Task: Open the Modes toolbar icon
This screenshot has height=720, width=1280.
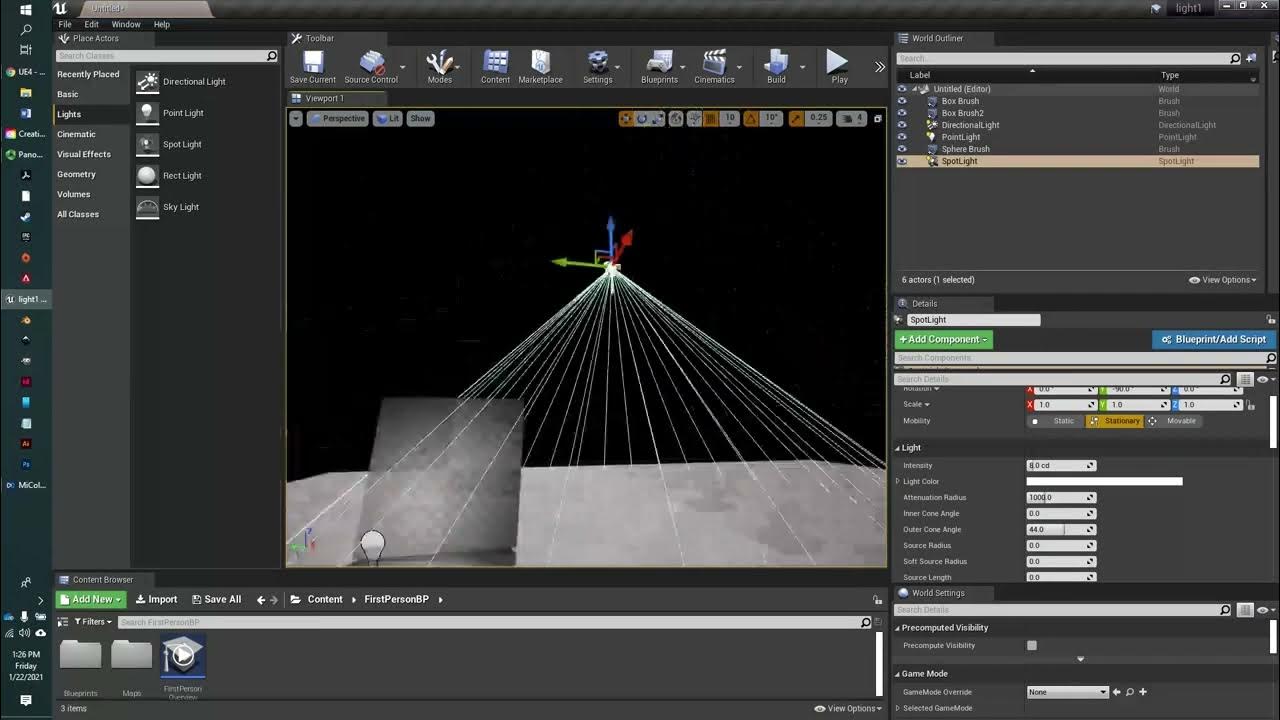Action: point(439,67)
